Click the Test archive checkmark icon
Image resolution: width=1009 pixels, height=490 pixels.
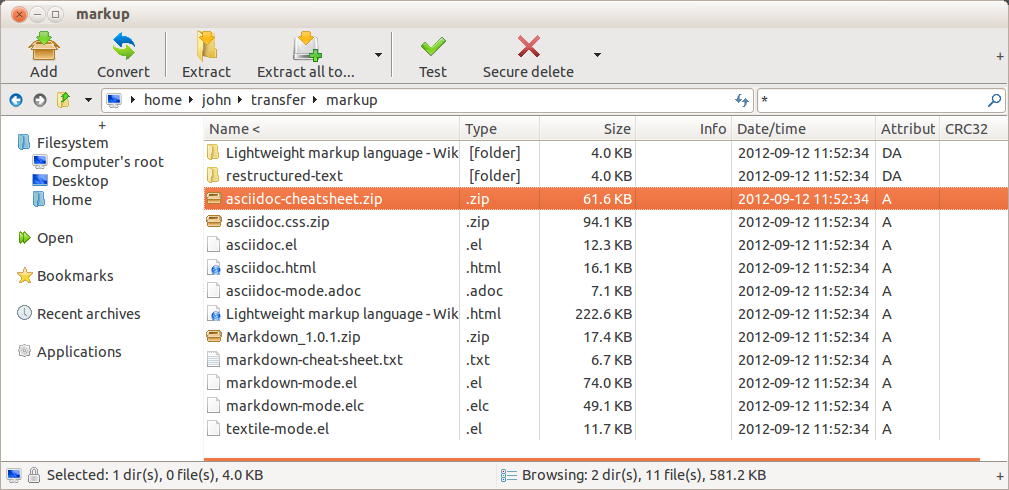(x=432, y=47)
